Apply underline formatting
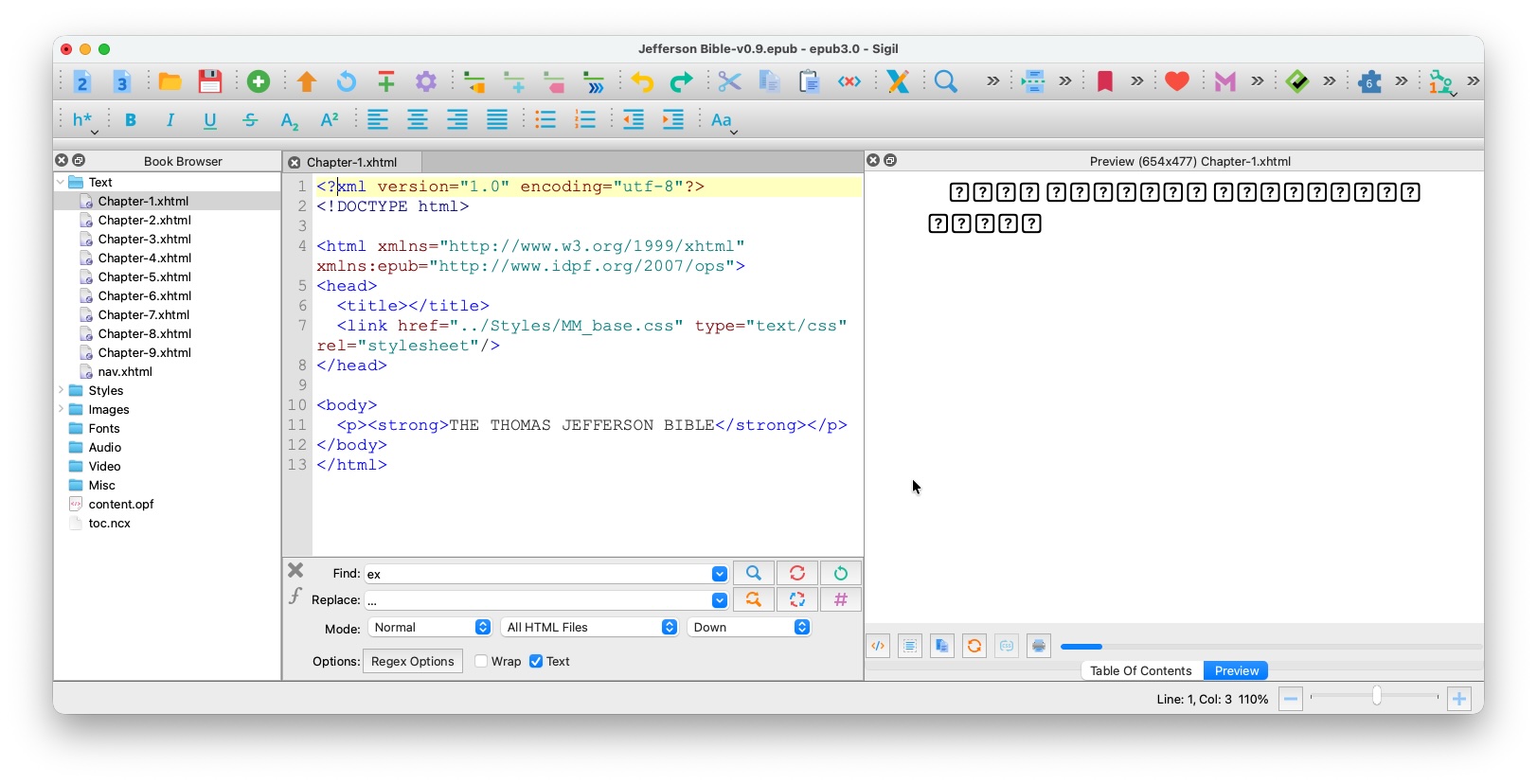This screenshot has width=1537, height=784. tap(210, 120)
